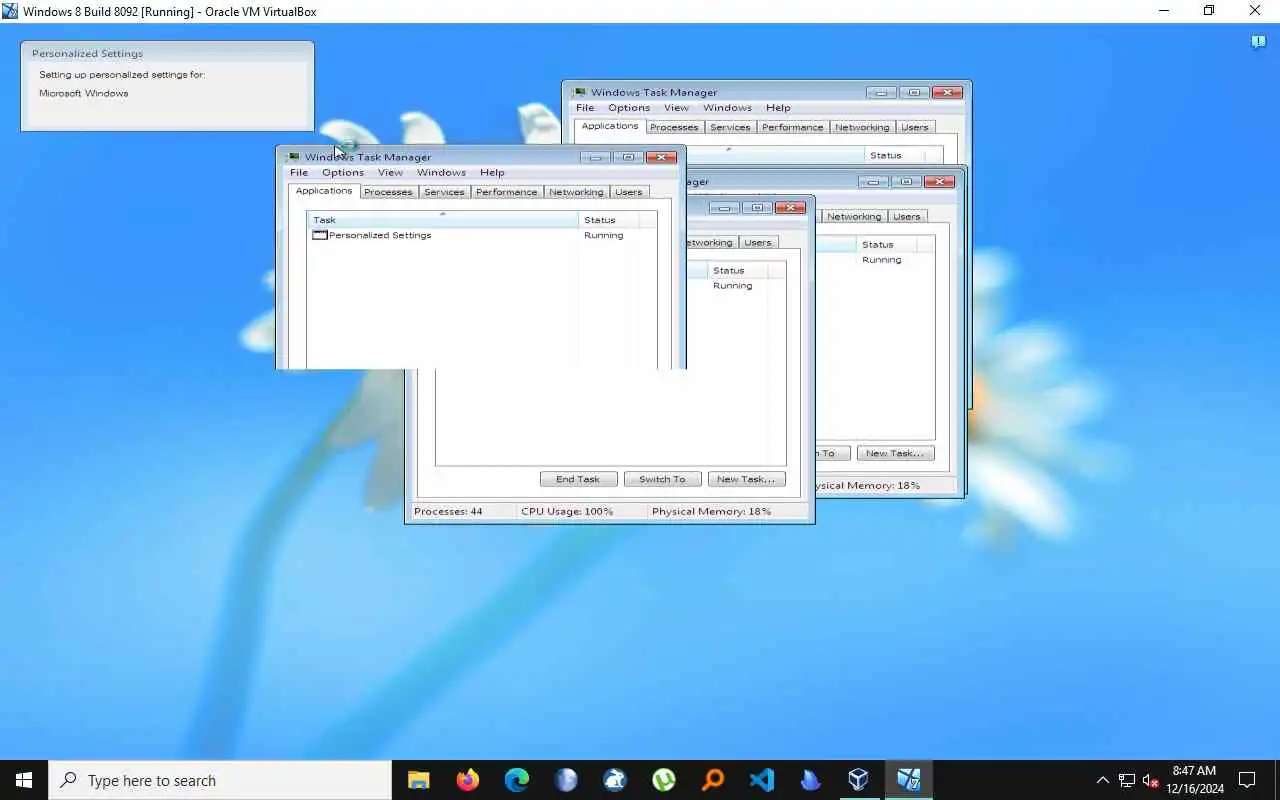This screenshot has width=1280, height=800.
Task: Sort by Task column in frontmost Task Manager
Action: 442,219
